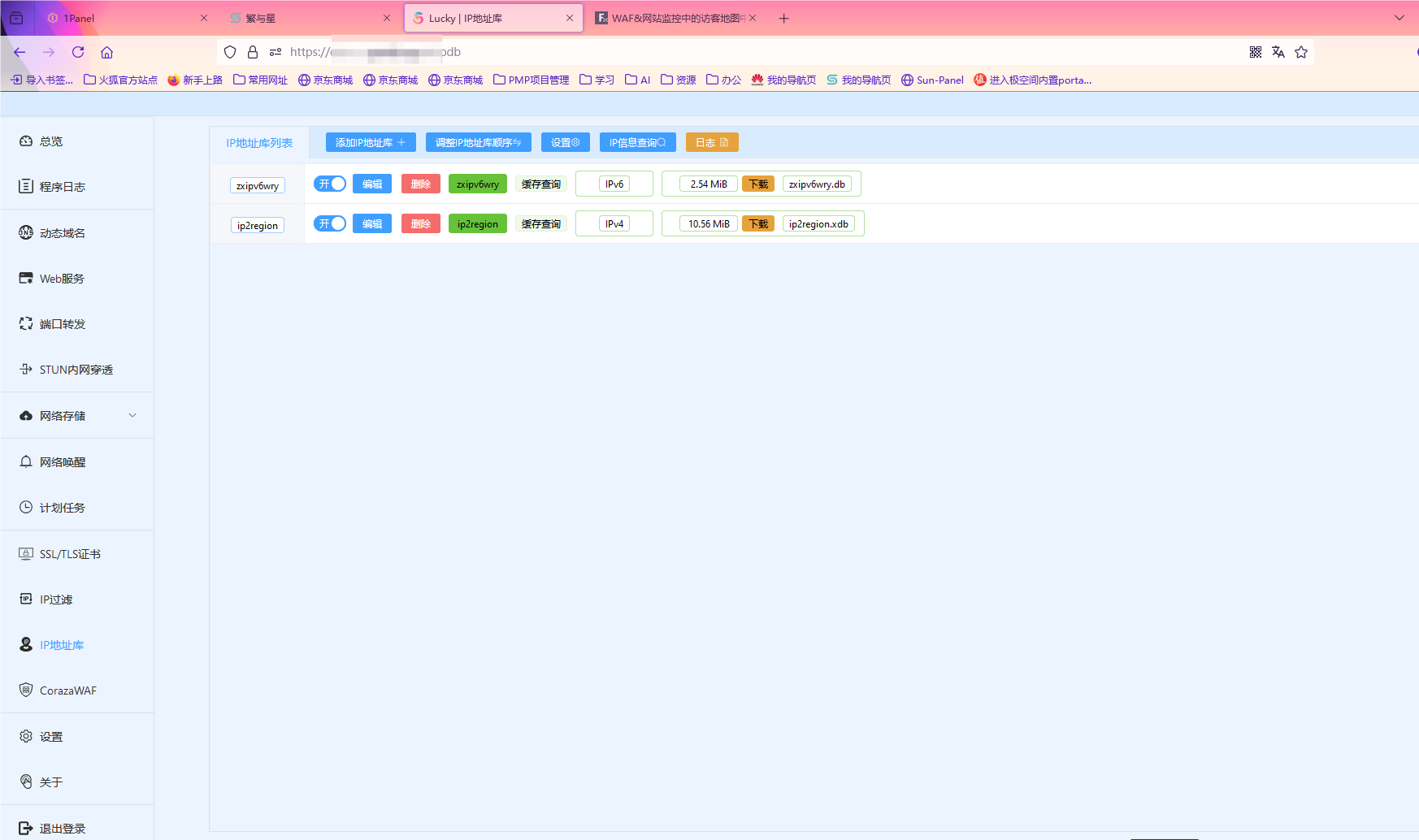1419x840 pixels.
Task: Go to browser home page icon
Action: tap(106, 52)
